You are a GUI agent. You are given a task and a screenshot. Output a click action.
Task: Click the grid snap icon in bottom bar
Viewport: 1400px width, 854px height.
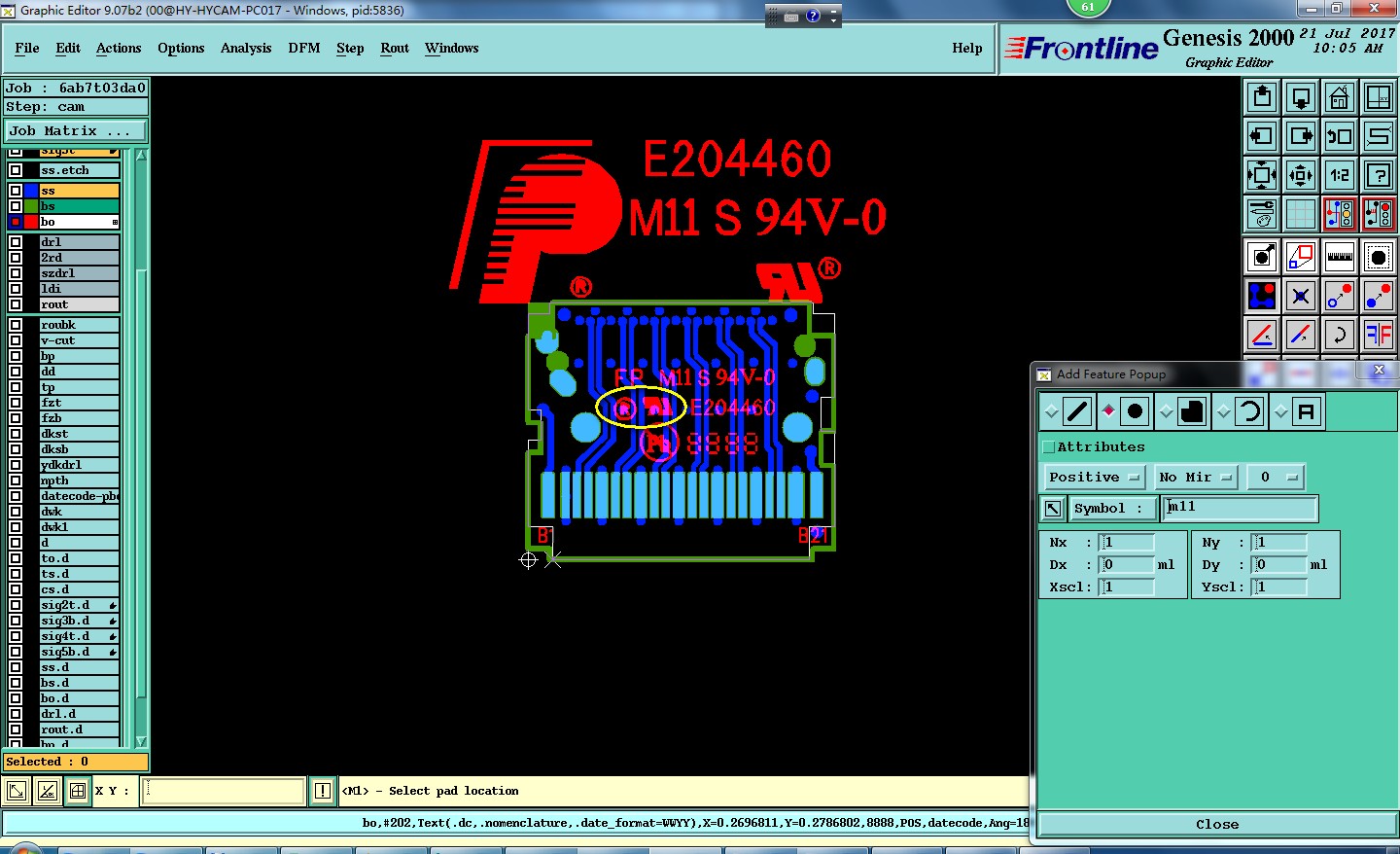pyautogui.click(x=78, y=791)
